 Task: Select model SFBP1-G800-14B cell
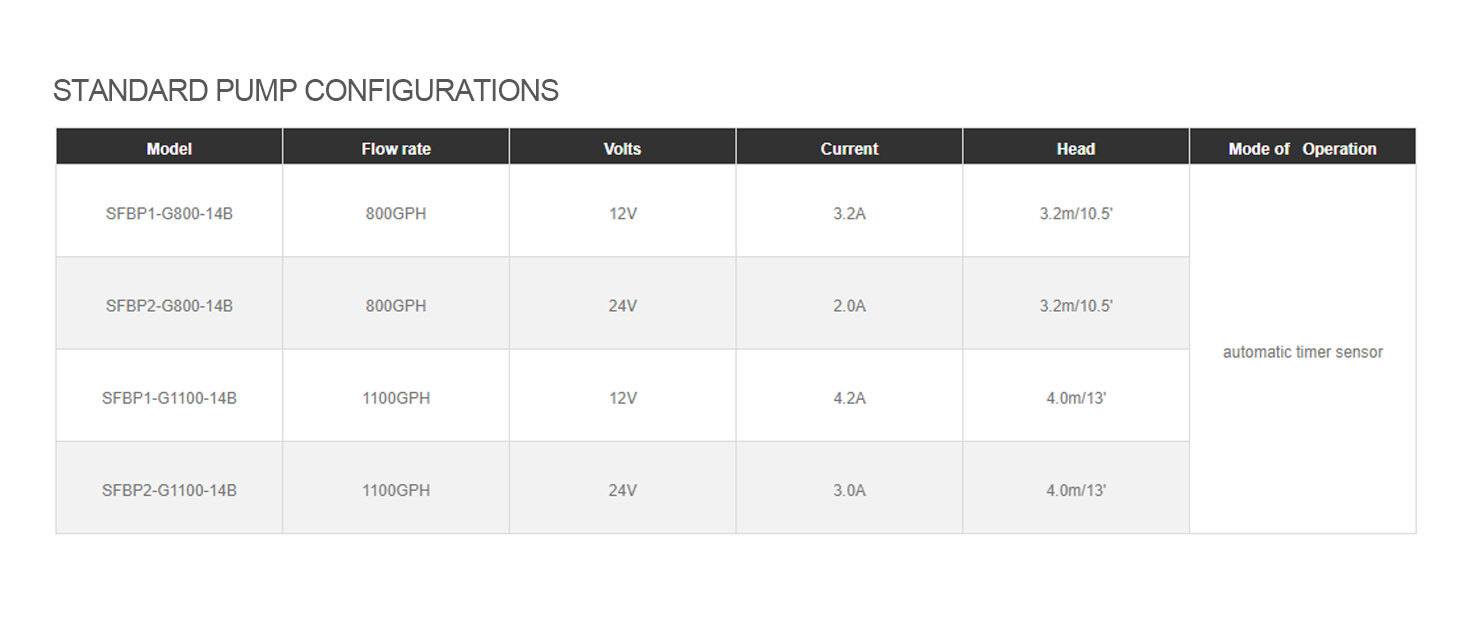pos(169,213)
